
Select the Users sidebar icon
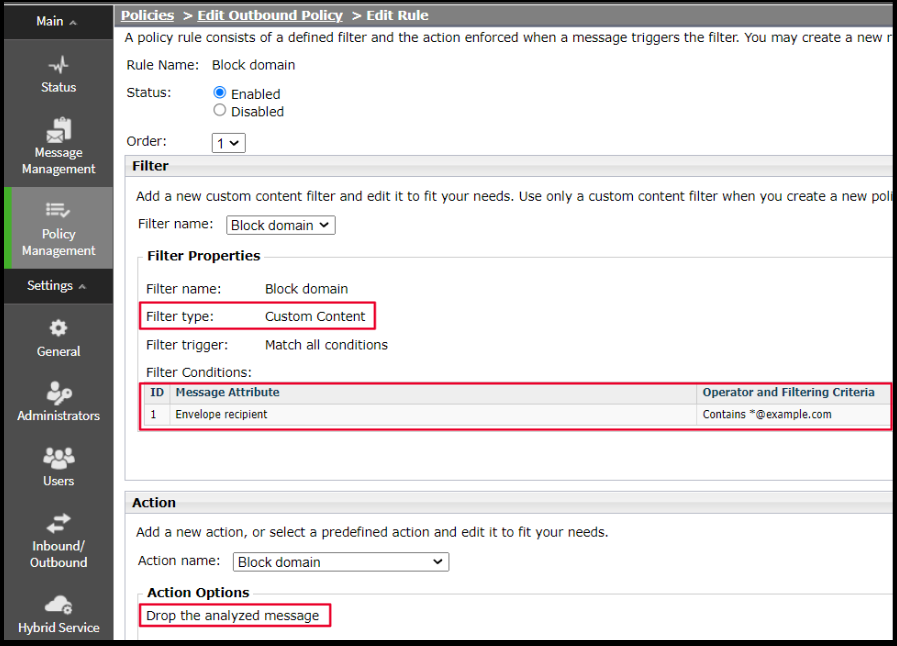point(58,460)
